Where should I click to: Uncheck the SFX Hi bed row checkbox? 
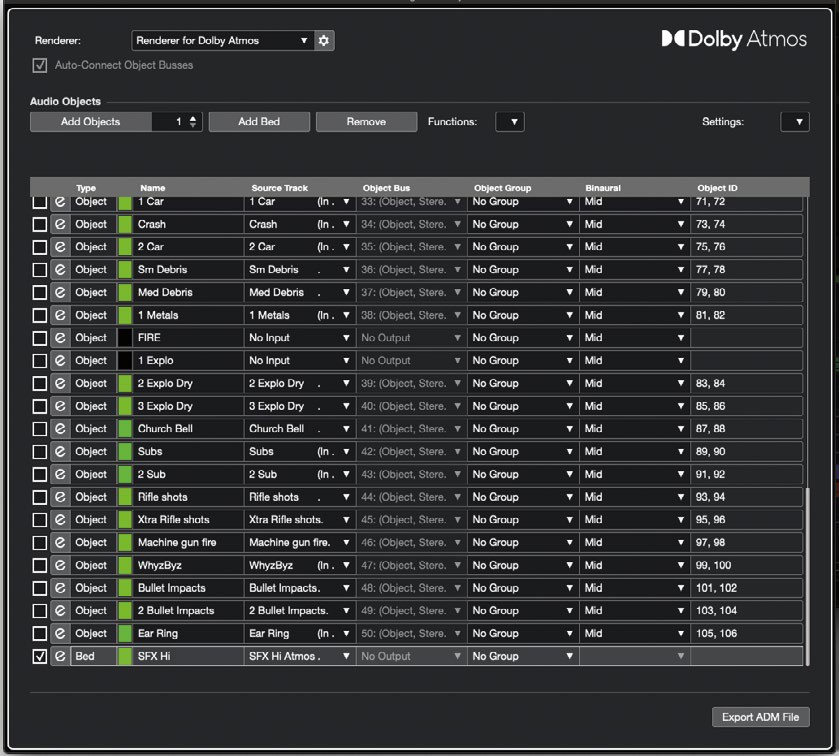(x=40, y=656)
